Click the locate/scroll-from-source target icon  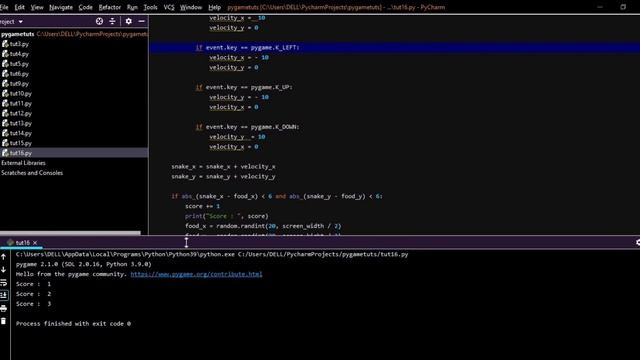99,21
